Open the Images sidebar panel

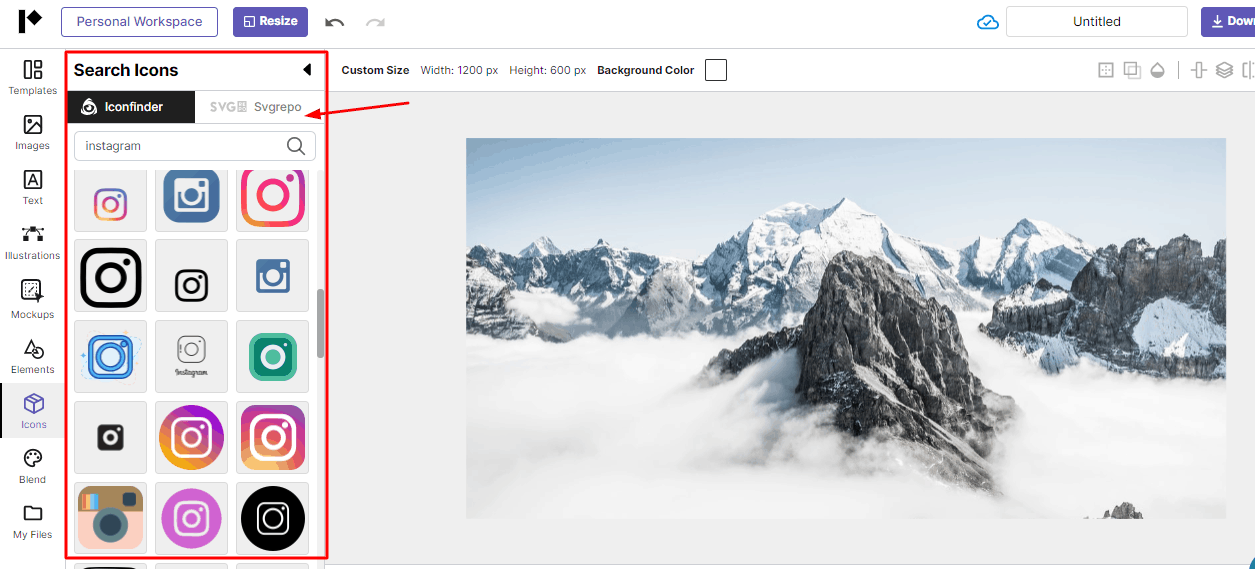32,132
